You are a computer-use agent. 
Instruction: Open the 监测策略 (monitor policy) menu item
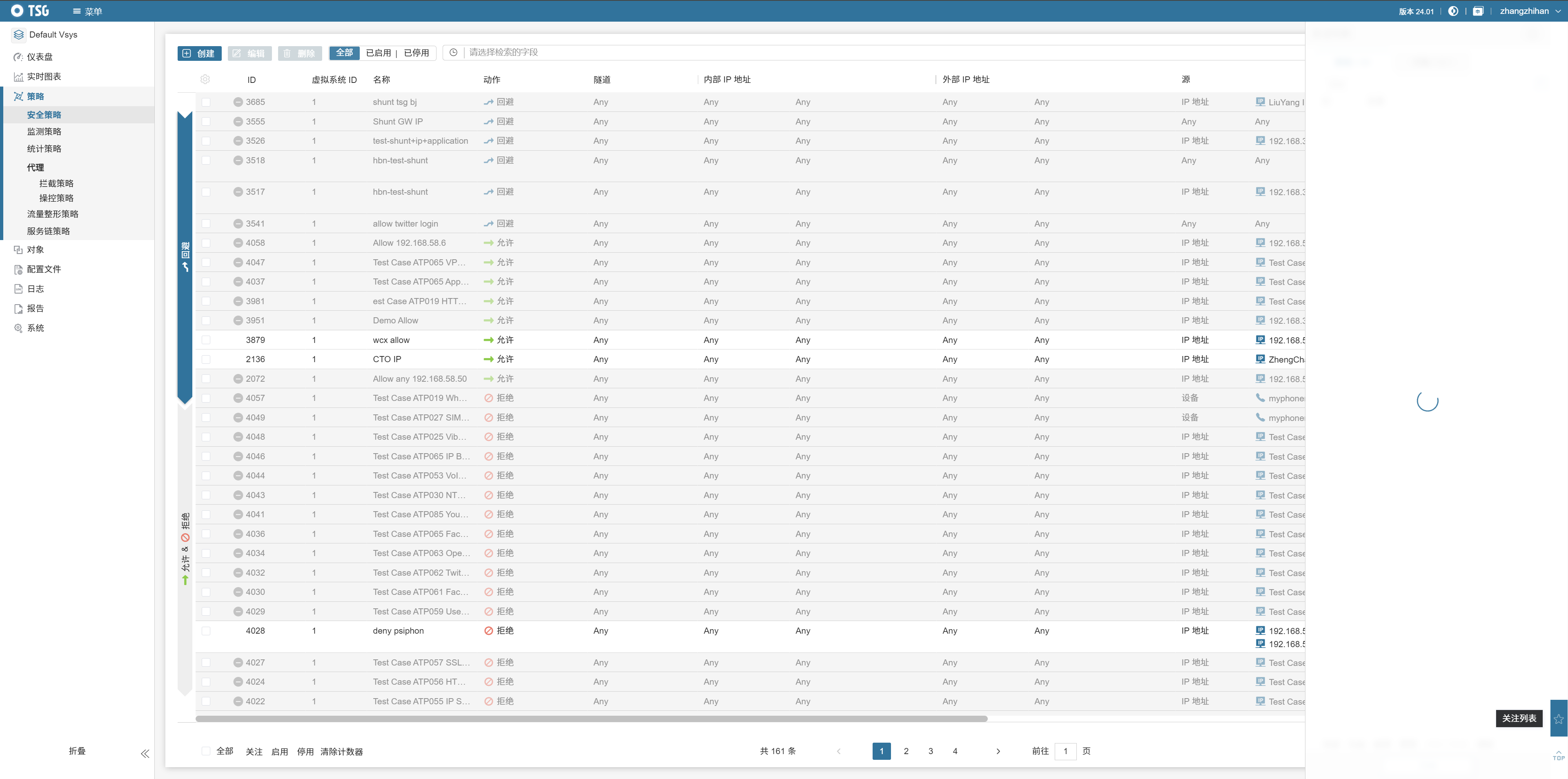click(x=44, y=131)
